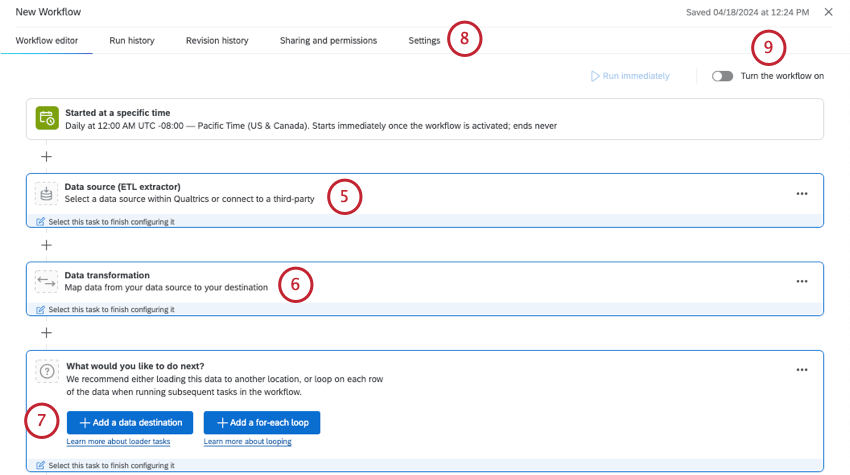Open the Sharing and permissions tab

[328, 41]
